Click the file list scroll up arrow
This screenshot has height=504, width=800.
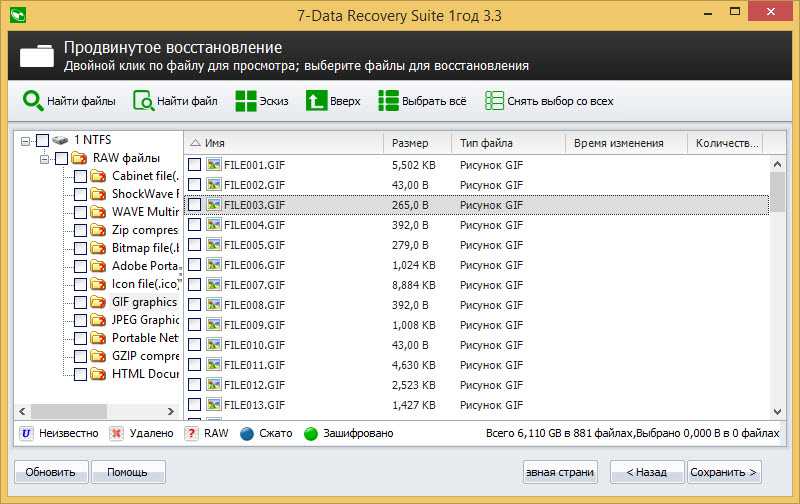[777, 164]
